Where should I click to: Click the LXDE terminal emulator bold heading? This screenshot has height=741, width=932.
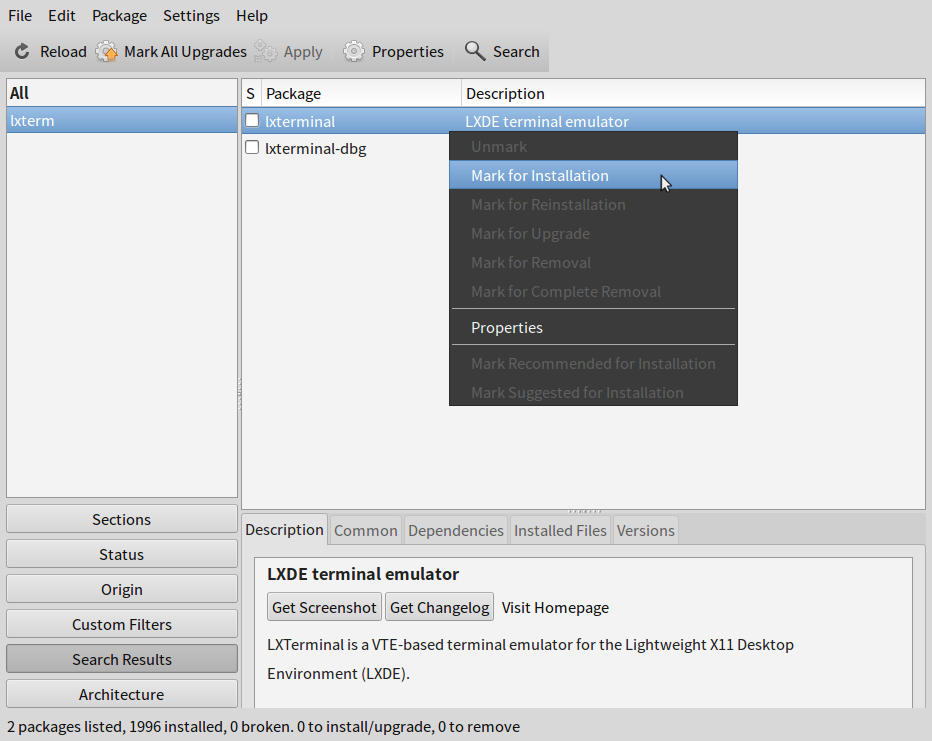pyautogui.click(x=363, y=574)
